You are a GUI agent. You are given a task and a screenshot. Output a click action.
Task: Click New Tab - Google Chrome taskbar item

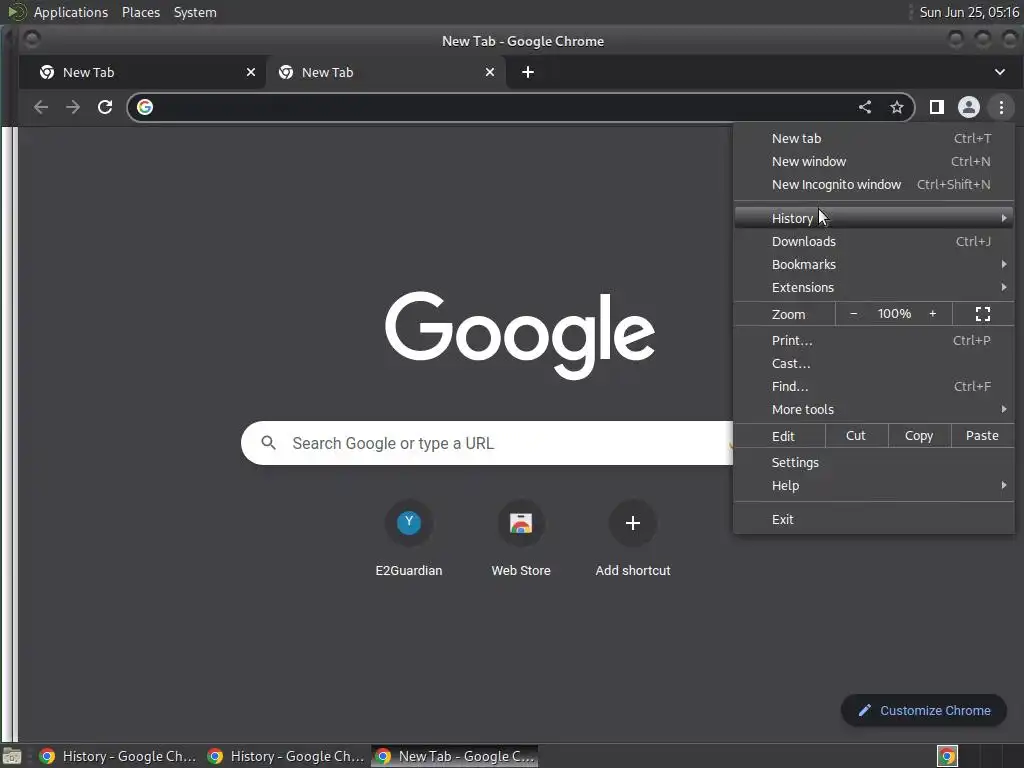coord(455,756)
